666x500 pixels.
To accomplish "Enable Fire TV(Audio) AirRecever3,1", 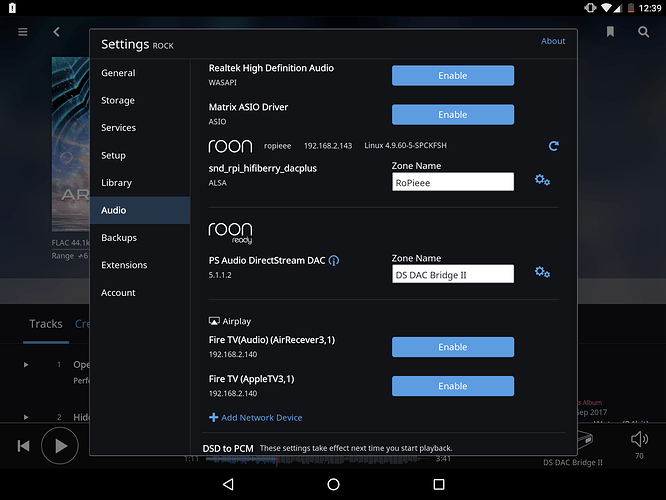I will click(453, 347).
